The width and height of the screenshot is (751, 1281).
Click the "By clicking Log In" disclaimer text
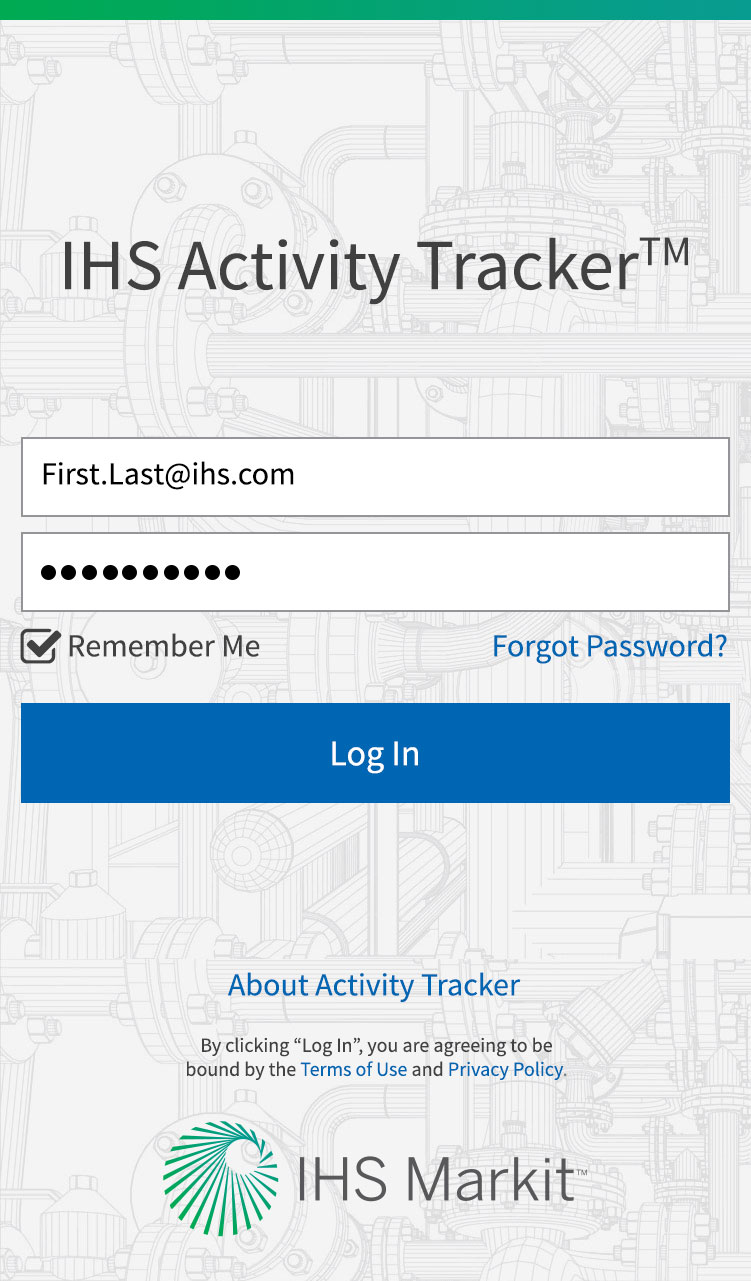[x=376, y=1045]
